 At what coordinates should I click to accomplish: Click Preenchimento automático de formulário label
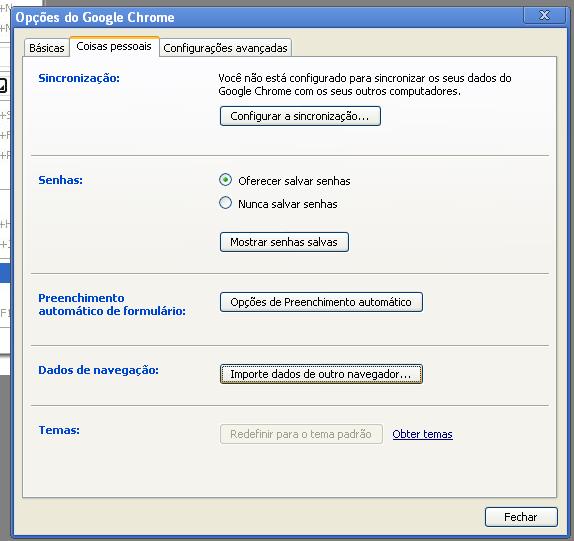click(x=112, y=304)
